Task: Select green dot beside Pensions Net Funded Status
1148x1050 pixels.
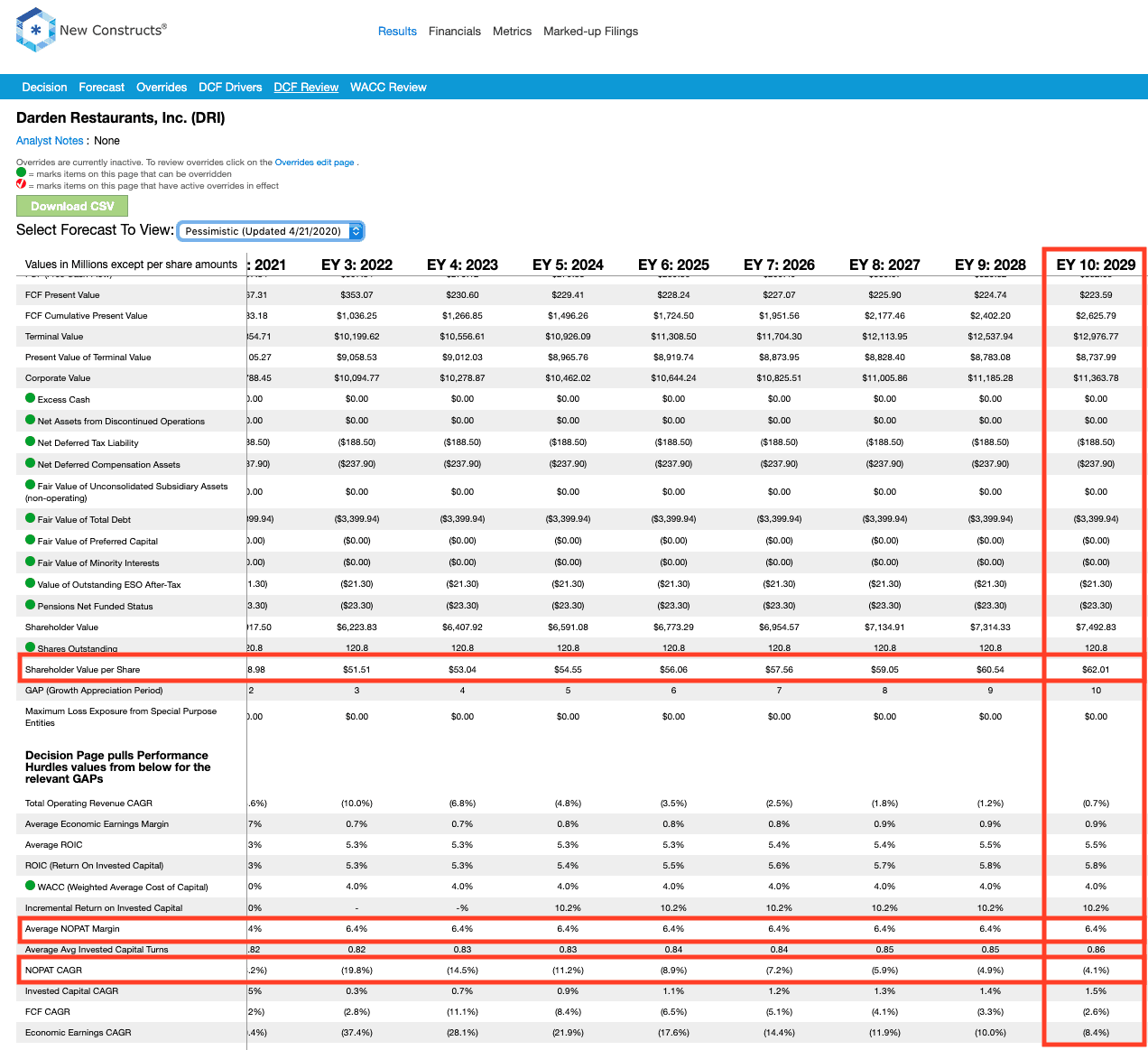Action: click(x=31, y=605)
